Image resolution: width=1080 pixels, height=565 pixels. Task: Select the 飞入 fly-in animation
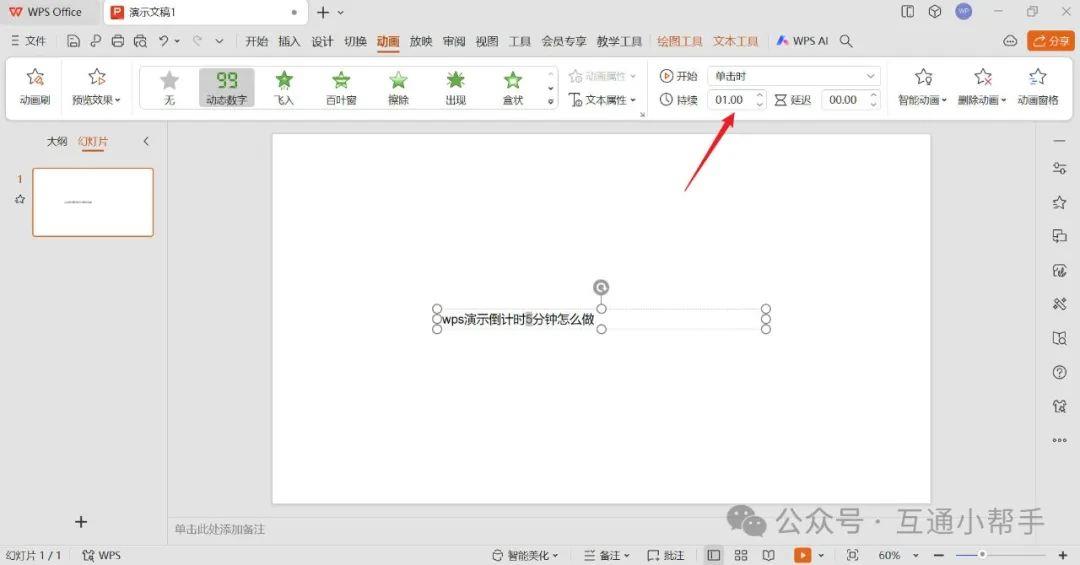(x=284, y=88)
